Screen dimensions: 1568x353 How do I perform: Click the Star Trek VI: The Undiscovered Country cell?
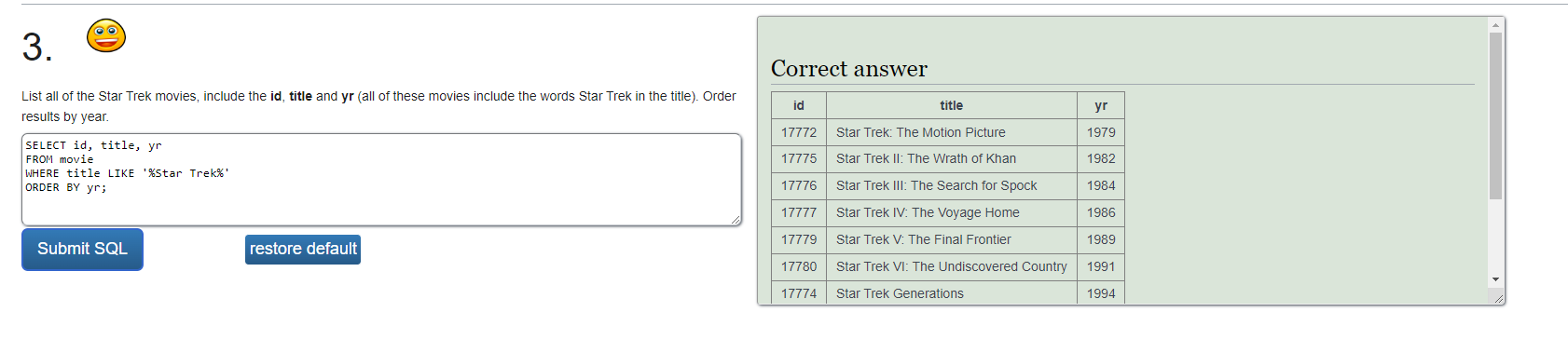[952, 267]
